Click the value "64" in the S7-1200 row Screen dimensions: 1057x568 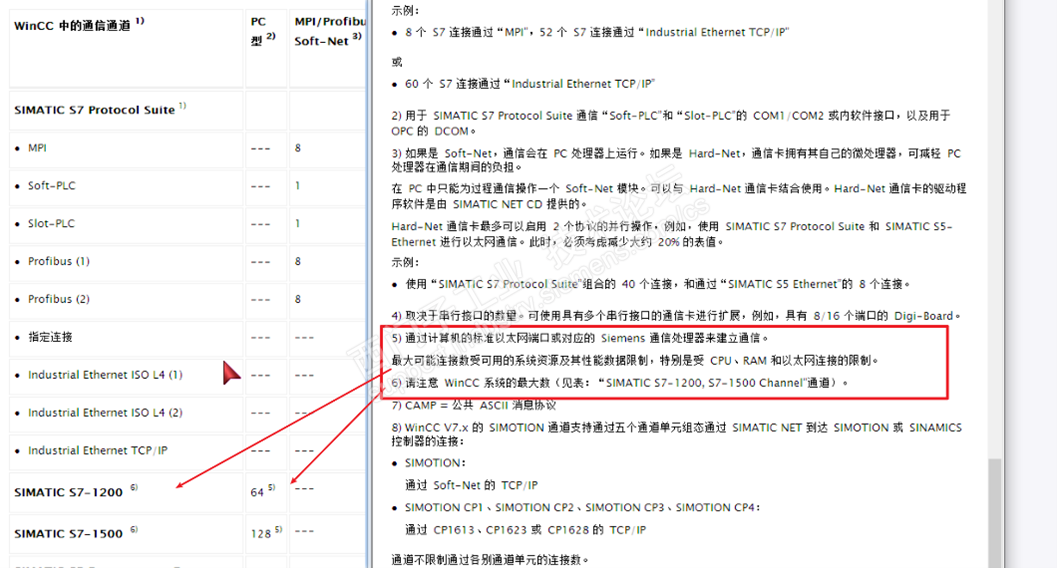pyautogui.click(x=257, y=492)
